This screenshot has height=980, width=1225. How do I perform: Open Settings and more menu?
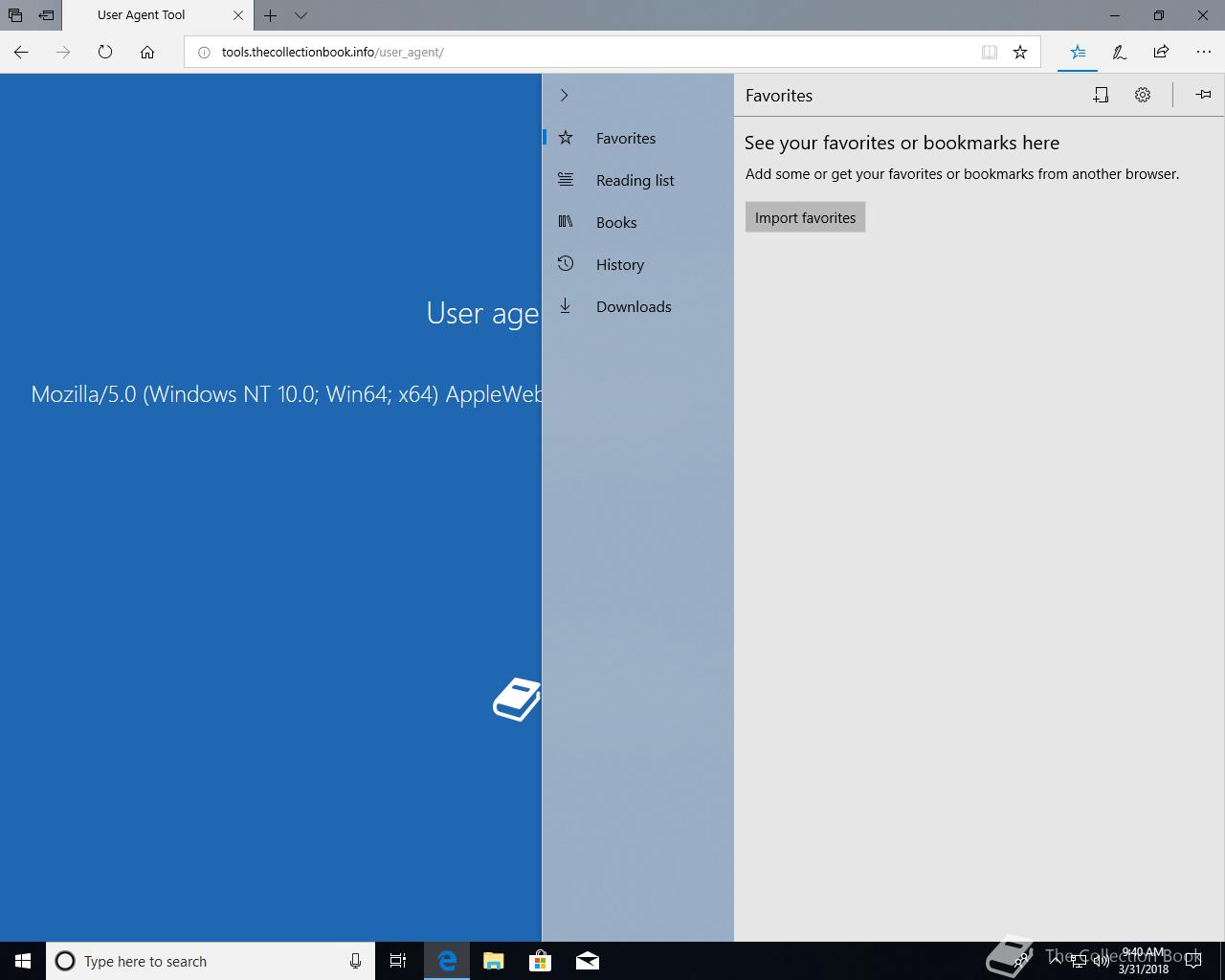point(1203,52)
